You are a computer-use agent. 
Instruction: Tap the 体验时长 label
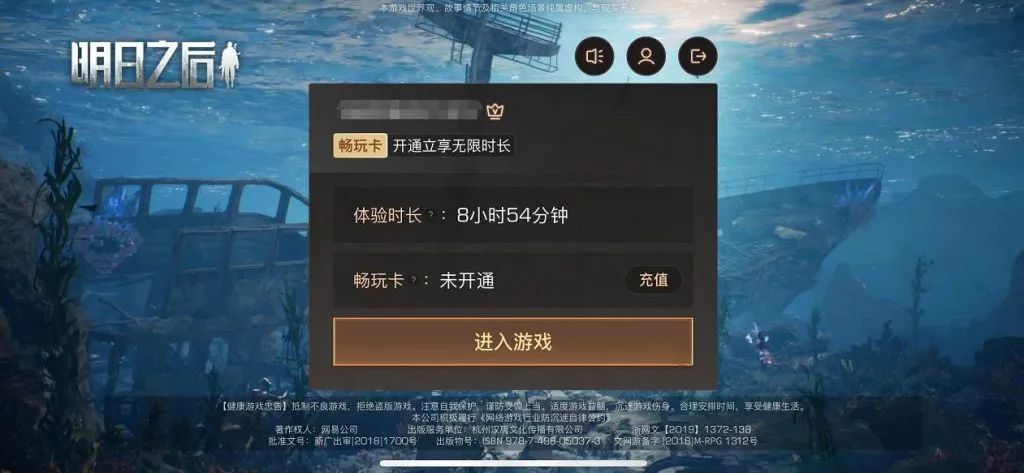(387, 216)
